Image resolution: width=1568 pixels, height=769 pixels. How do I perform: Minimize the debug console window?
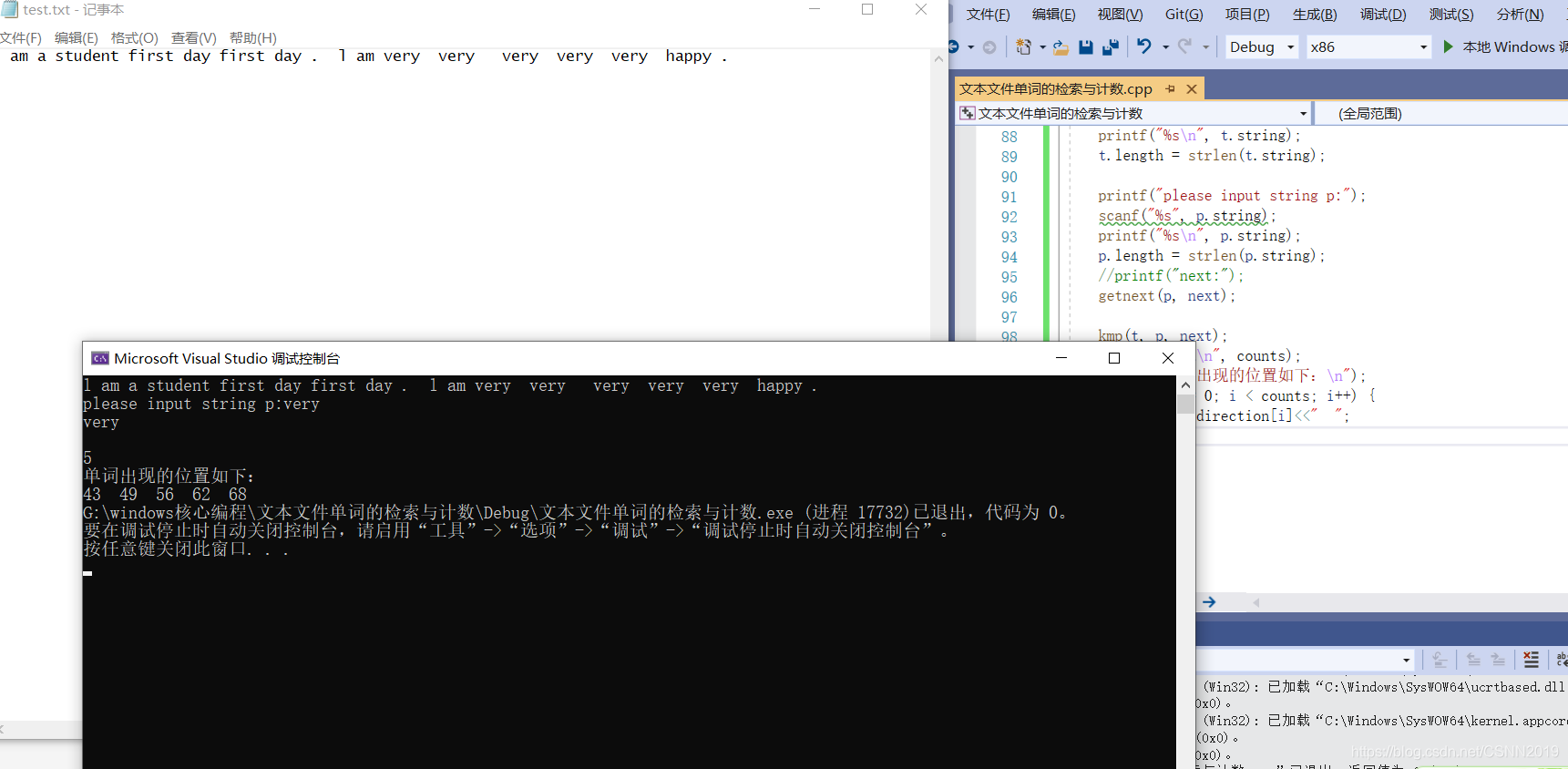(1061, 358)
